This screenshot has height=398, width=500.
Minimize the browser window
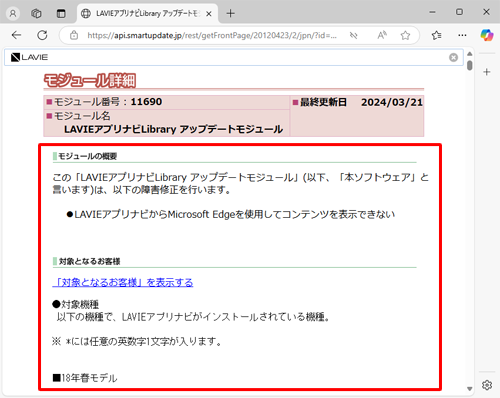point(432,12)
